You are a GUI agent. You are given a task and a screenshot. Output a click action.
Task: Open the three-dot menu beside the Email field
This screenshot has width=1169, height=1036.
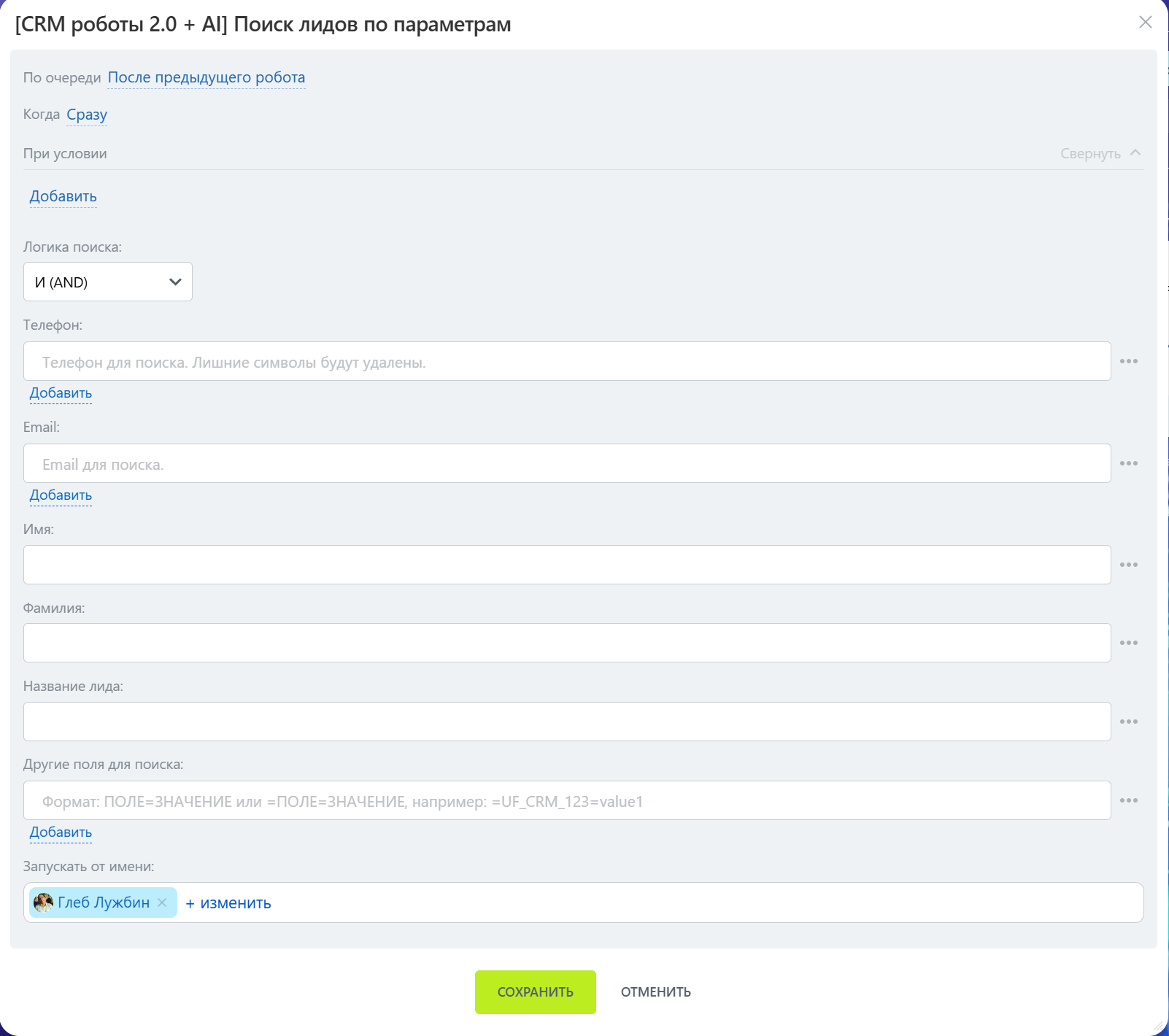point(1129,463)
